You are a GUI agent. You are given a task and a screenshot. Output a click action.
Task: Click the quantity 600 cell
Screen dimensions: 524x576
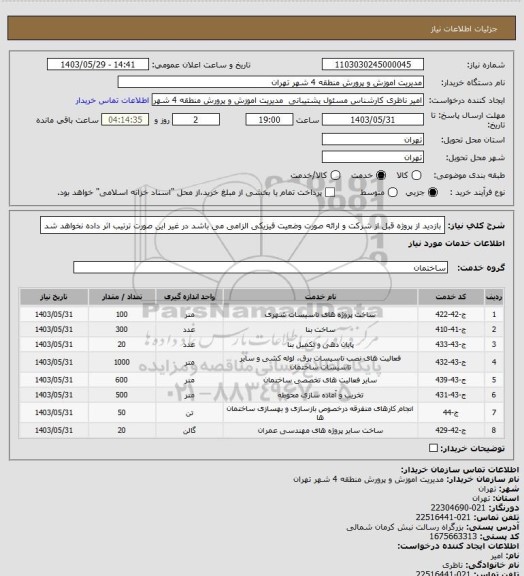tap(122, 380)
